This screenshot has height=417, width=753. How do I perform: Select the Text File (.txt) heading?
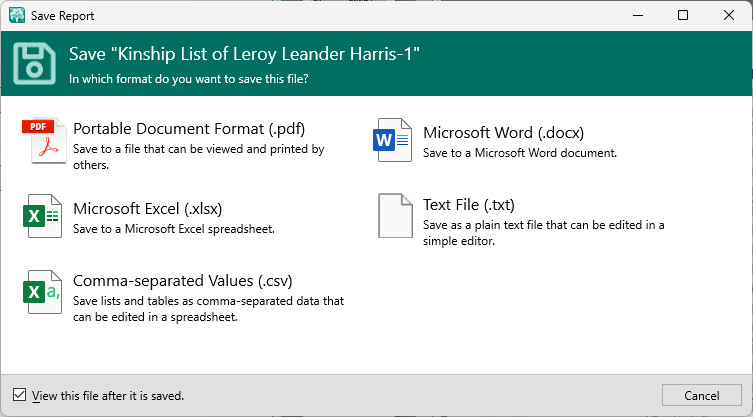pyautogui.click(x=469, y=205)
